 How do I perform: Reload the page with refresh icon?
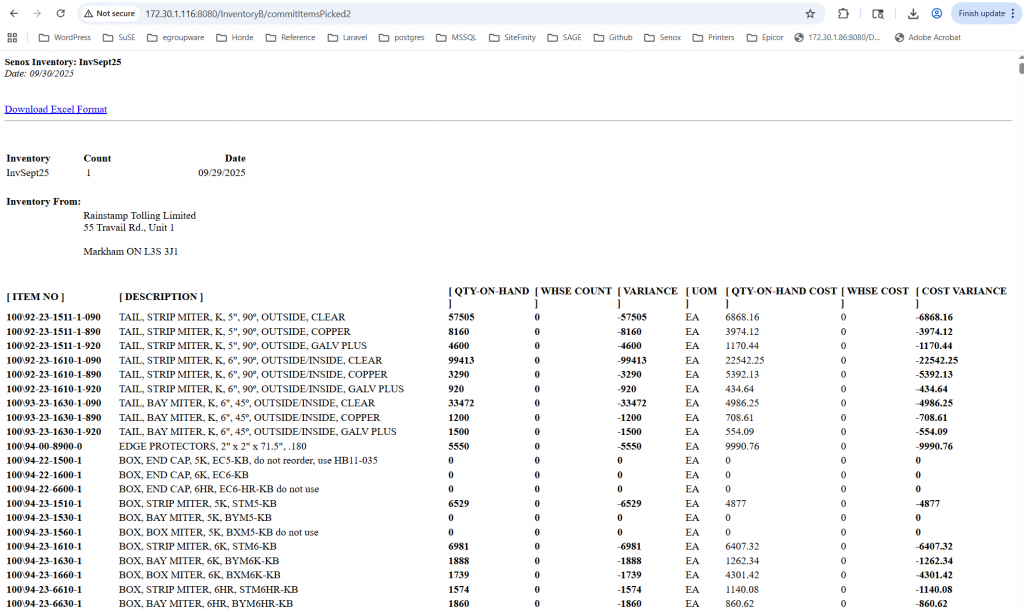click(x=60, y=14)
